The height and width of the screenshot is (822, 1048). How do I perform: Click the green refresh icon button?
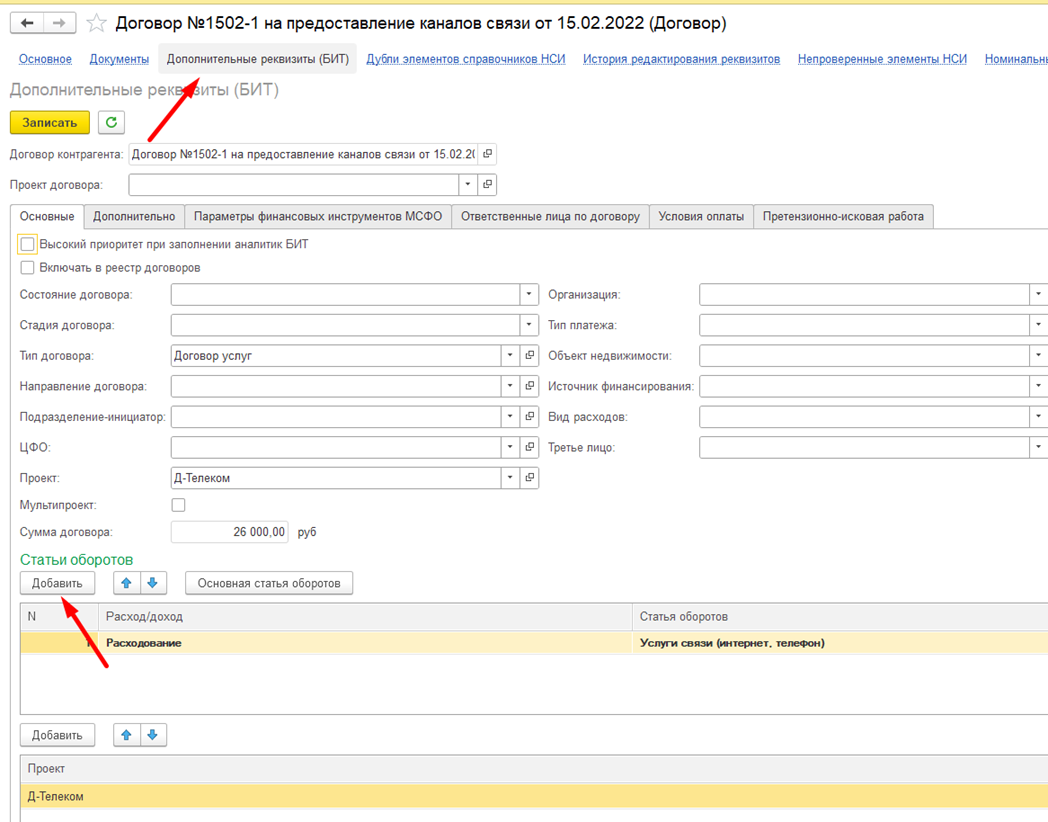click(x=111, y=122)
